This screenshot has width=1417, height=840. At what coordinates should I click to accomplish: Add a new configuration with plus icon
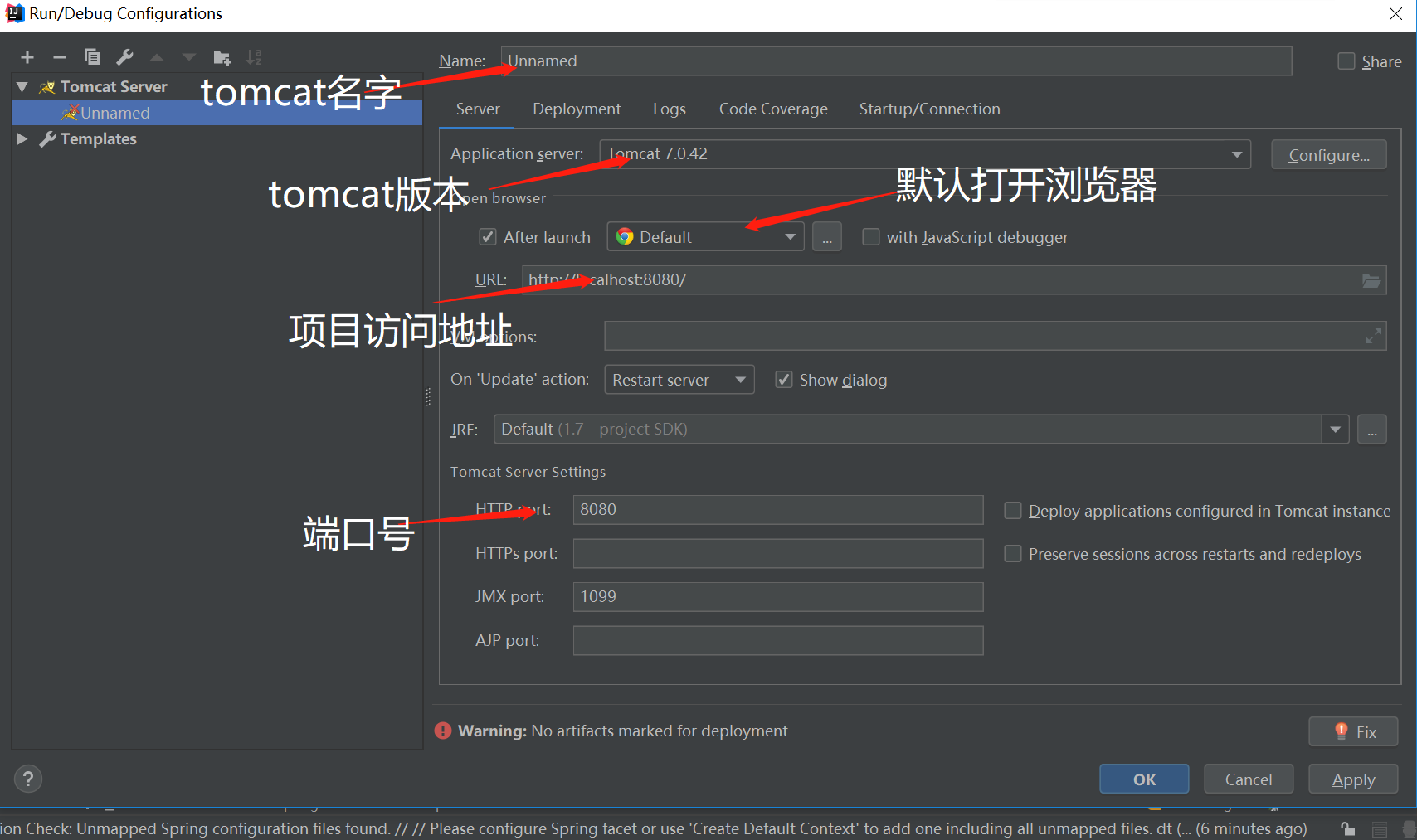click(27, 57)
